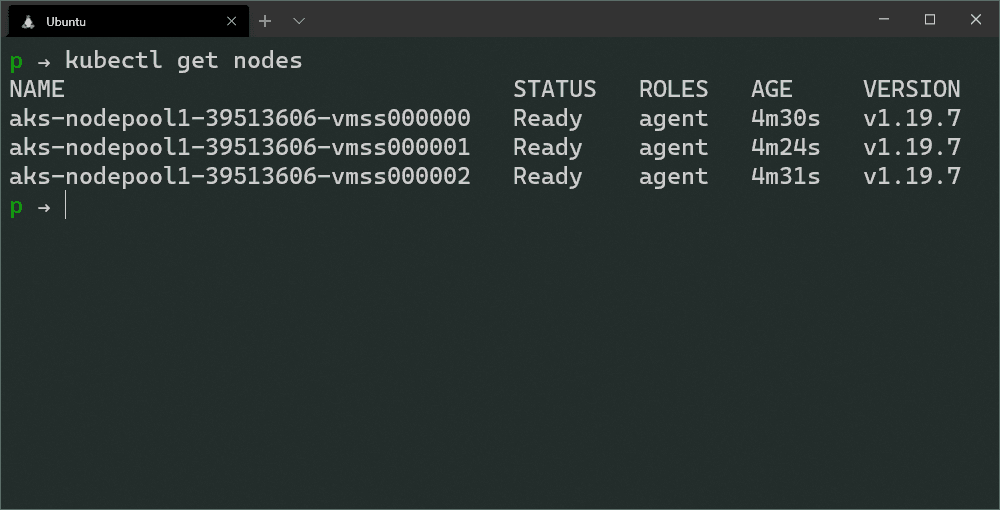The image size is (1000, 510).
Task: Click the AGE value 4m24s
Action: pyautogui.click(x=785, y=148)
